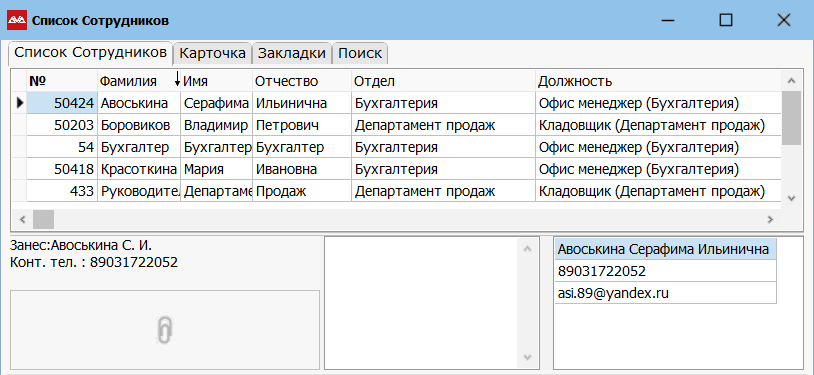Click the horizontal scrollbar thumb
The height and width of the screenshot is (375, 814).
pos(44,219)
